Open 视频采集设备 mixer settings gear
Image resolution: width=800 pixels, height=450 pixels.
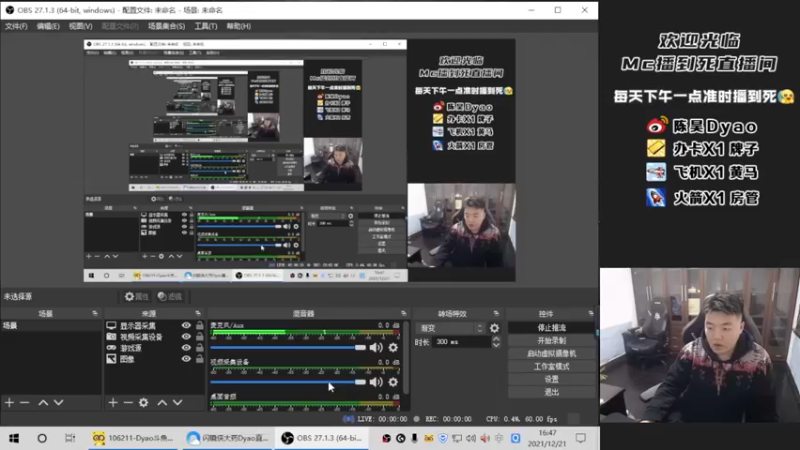tap(393, 382)
